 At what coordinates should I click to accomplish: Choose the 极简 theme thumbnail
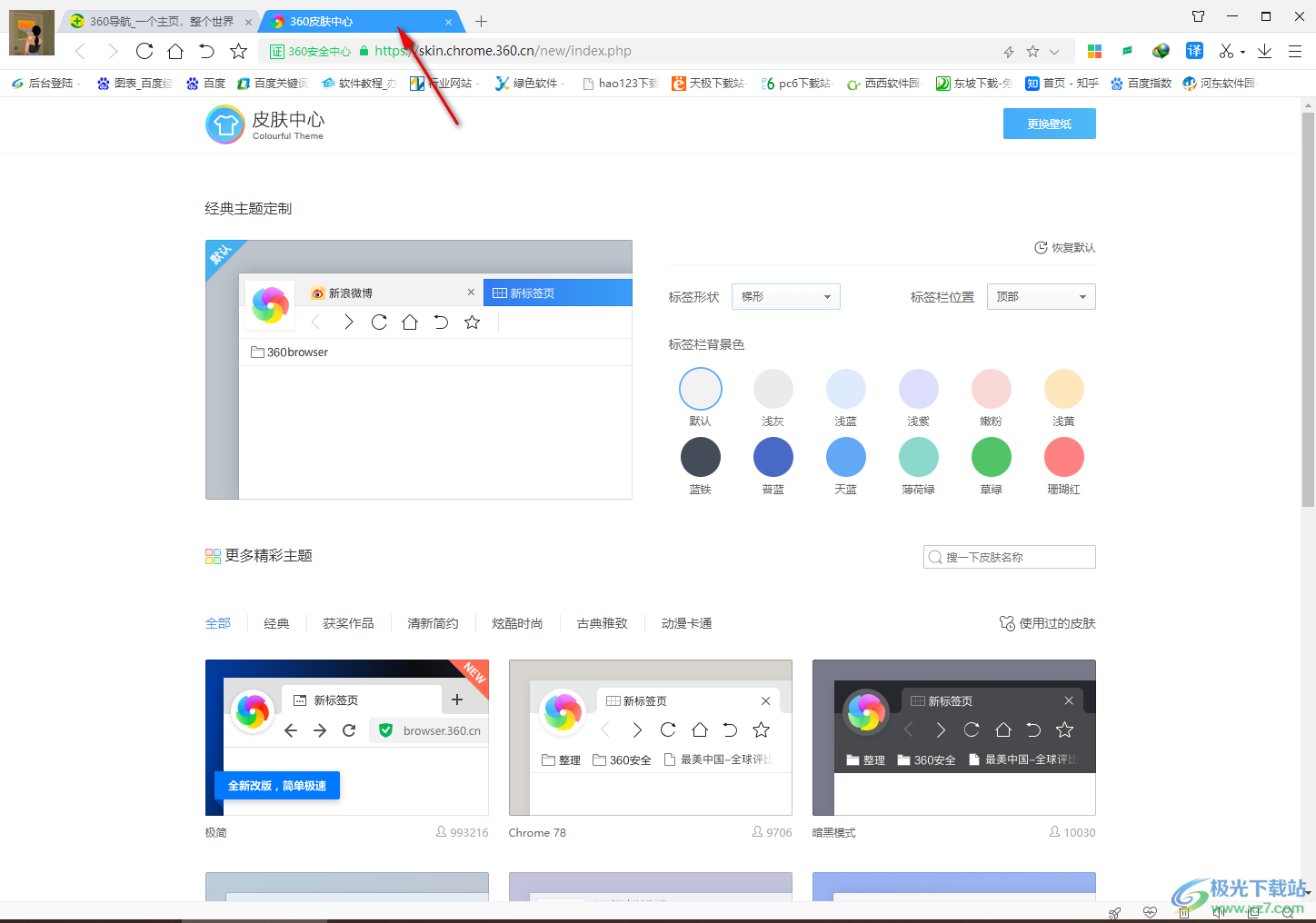(x=347, y=738)
